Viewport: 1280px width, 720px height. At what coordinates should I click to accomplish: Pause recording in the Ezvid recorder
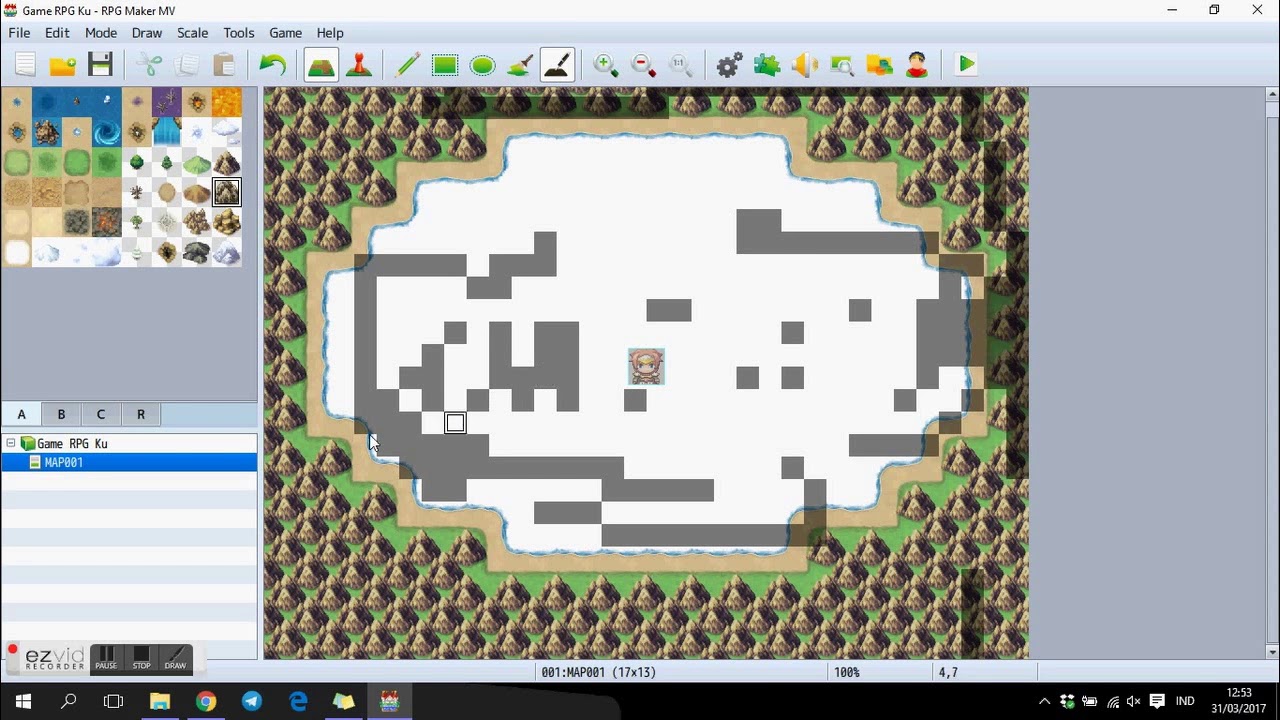pos(106,659)
